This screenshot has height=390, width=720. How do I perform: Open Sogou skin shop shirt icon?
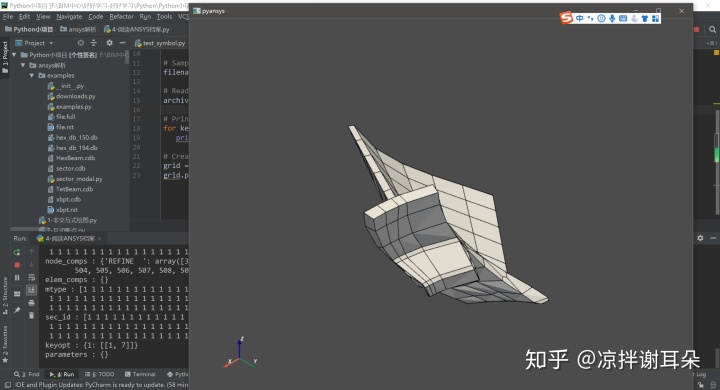tap(645, 18)
